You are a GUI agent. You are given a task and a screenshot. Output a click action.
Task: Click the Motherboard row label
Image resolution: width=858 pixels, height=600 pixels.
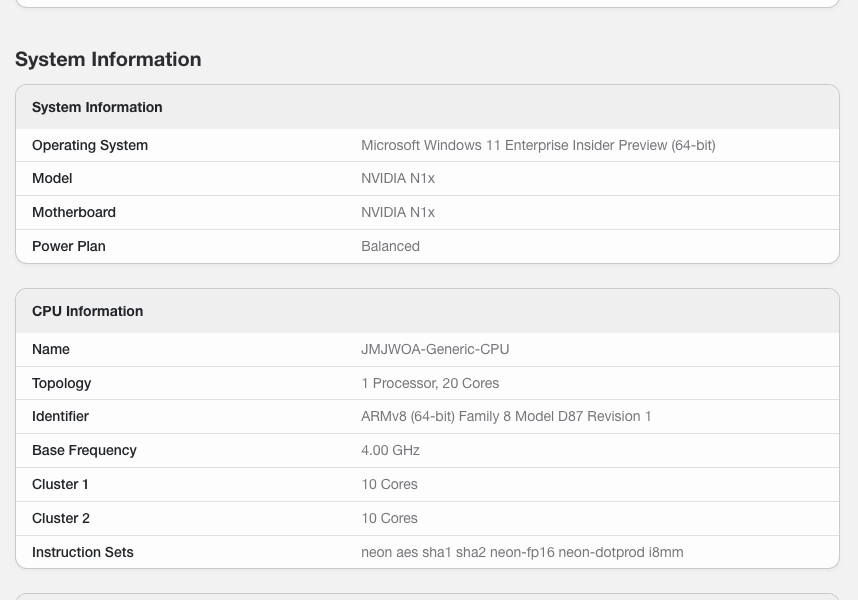point(74,212)
